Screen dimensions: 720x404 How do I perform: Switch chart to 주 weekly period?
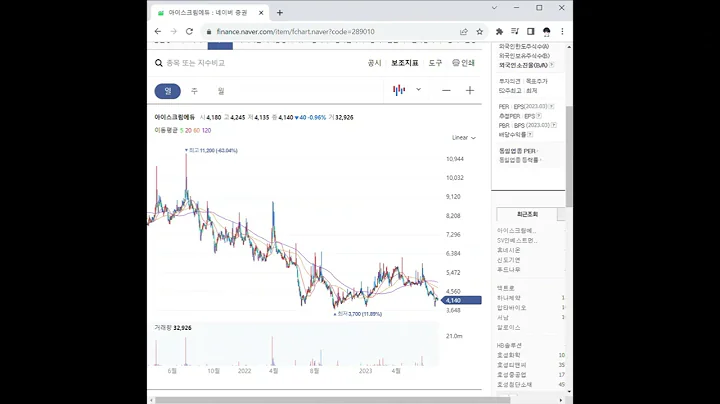pos(194,91)
